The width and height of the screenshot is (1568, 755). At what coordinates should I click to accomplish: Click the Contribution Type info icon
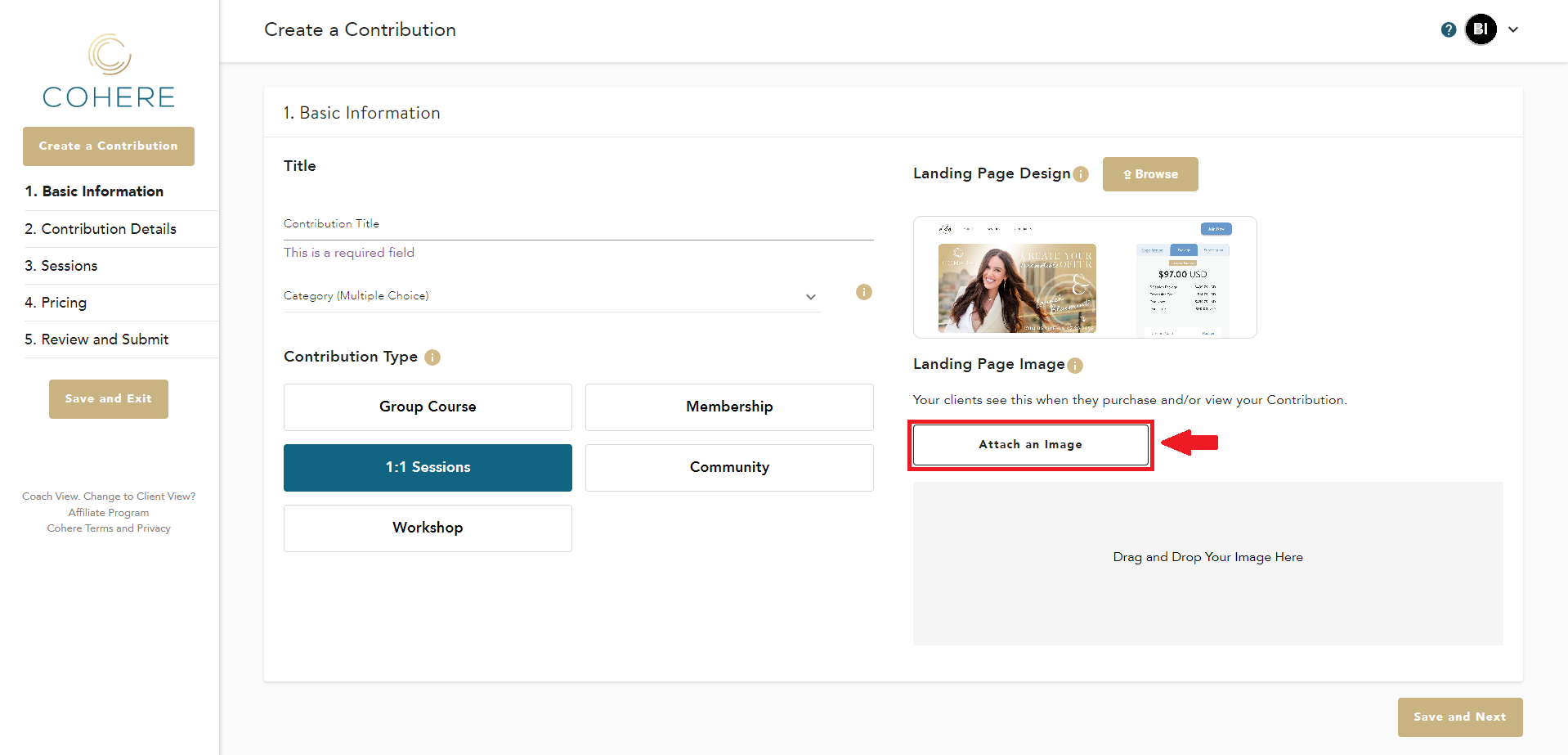(x=432, y=357)
